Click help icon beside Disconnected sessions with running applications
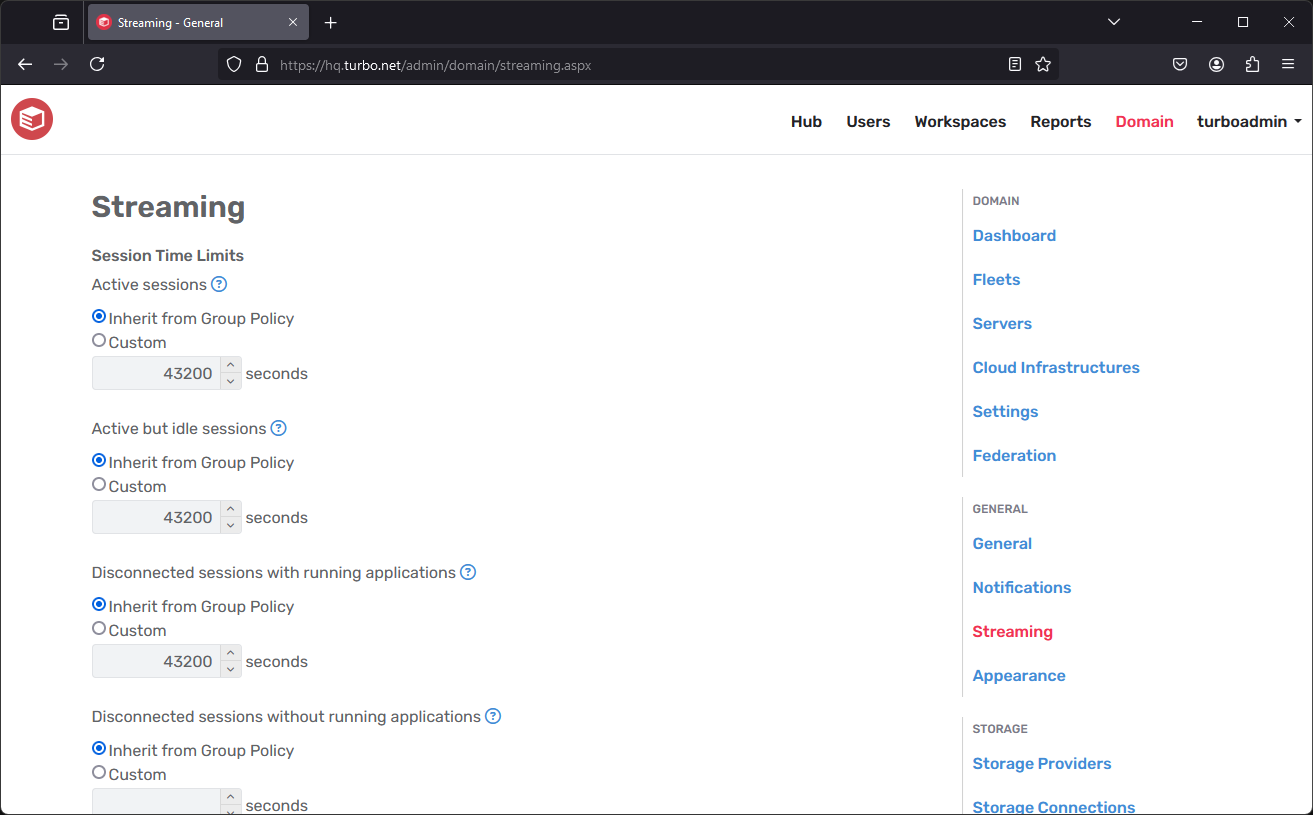This screenshot has width=1313, height=815. coord(468,572)
